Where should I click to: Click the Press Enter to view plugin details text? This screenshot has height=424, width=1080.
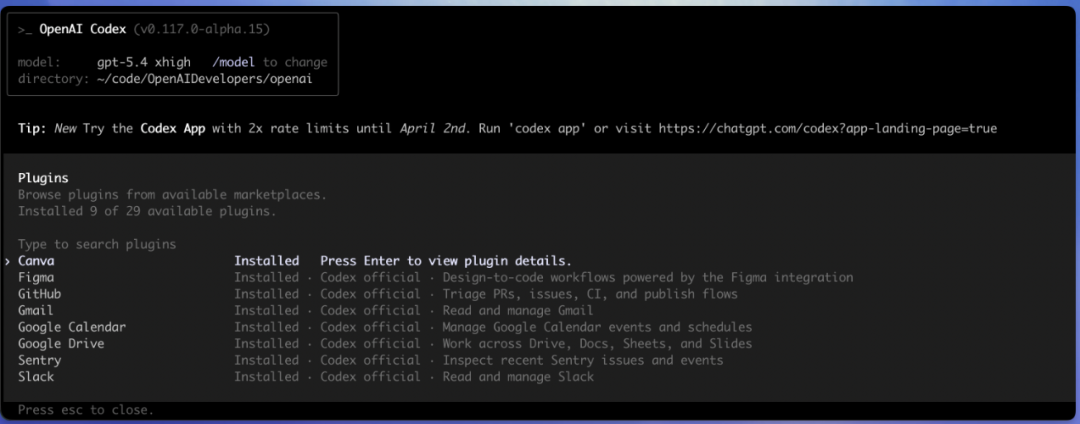[x=445, y=261]
